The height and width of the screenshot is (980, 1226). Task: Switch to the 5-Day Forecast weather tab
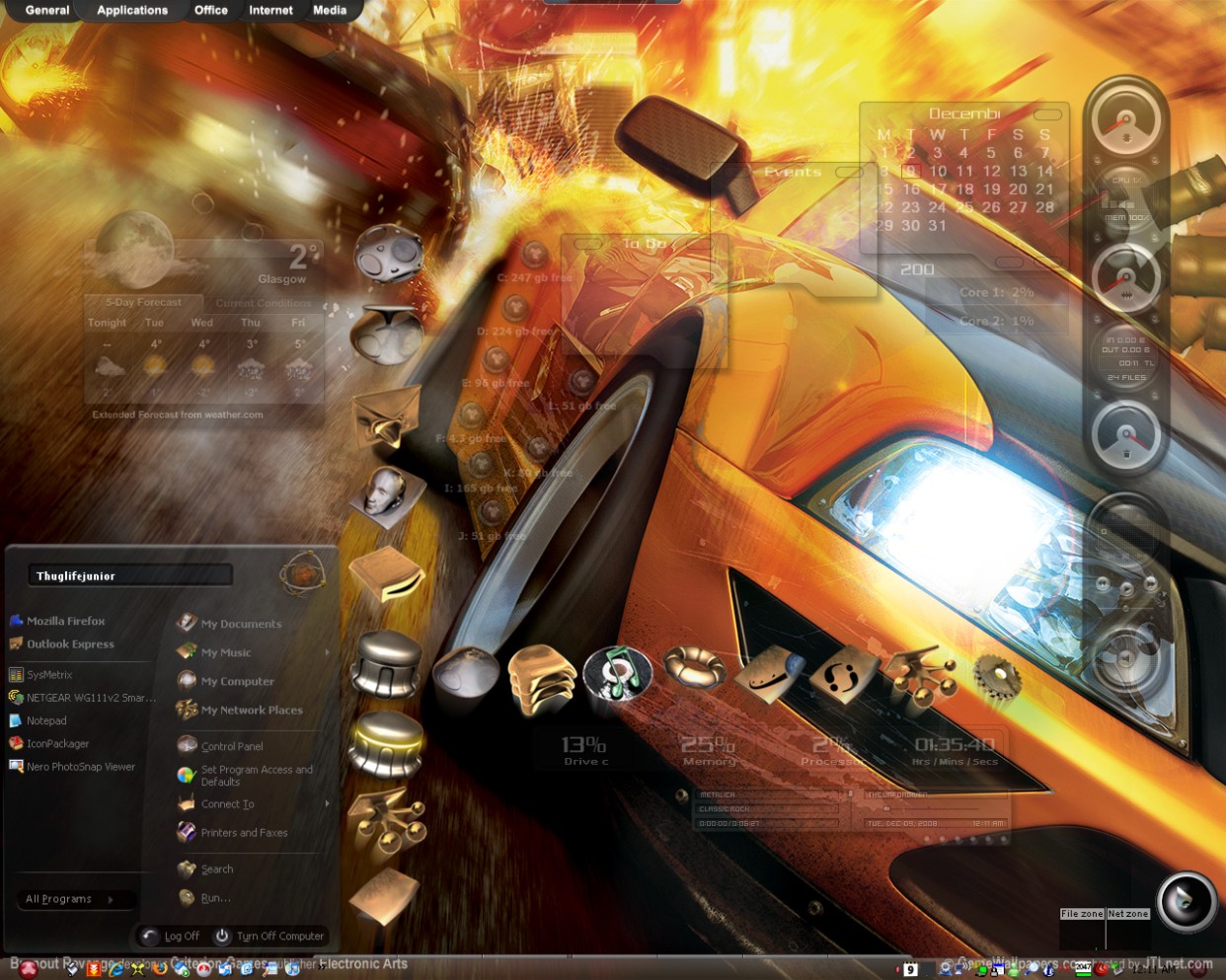point(143,302)
